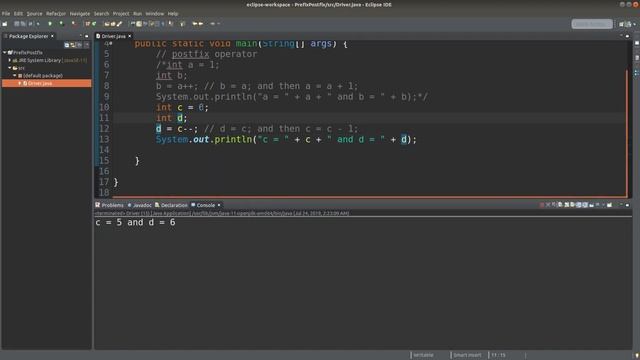Click the Writable status bar entry
This screenshot has width=640, height=360.
coord(423,355)
